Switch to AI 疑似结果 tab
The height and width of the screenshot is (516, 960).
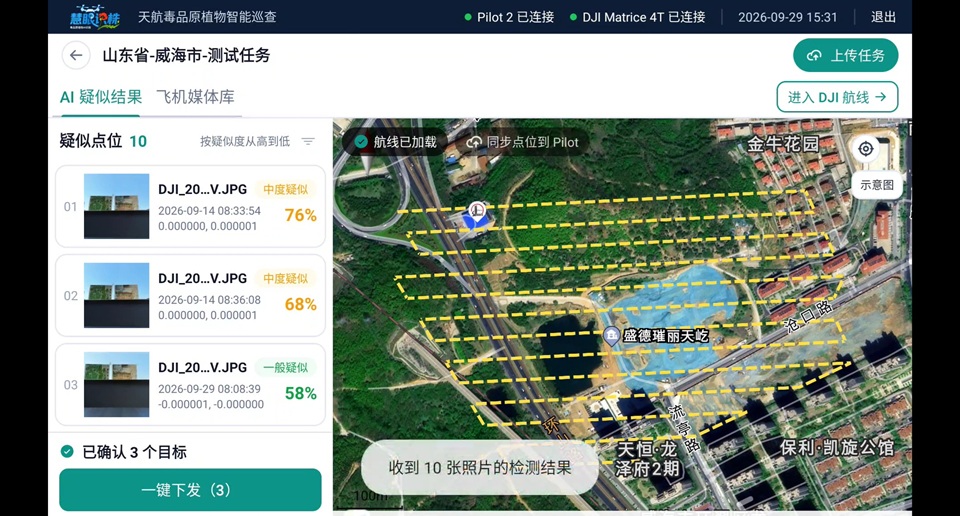[x=100, y=97]
